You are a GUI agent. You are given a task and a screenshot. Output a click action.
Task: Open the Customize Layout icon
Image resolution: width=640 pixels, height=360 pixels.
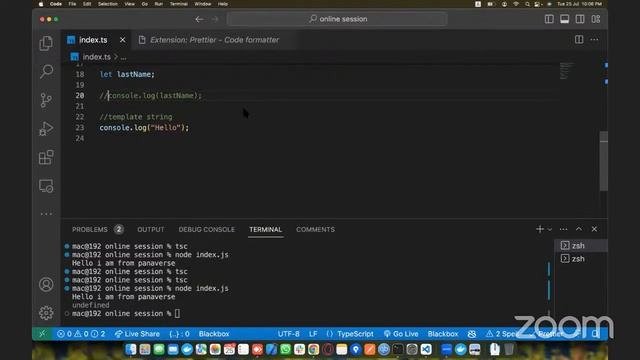click(x=596, y=19)
